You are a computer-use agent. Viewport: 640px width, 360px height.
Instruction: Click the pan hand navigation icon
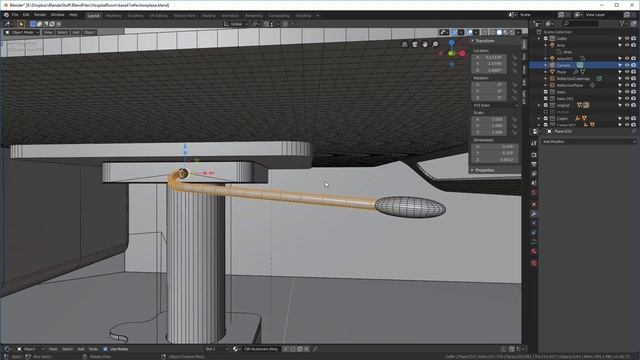[x=425, y=44]
